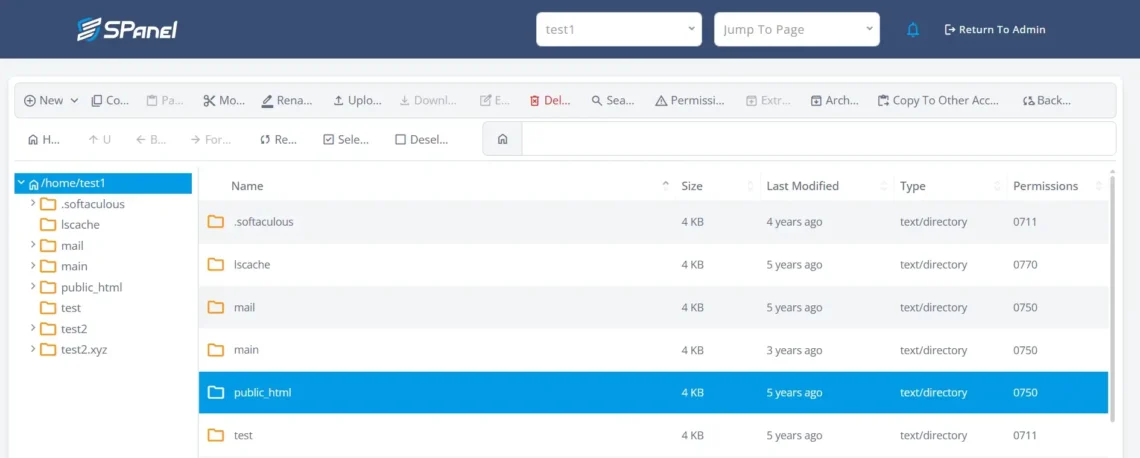This screenshot has height=458, width=1140.
Task: Sort by the Name column header
Action: [x=247, y=186]
